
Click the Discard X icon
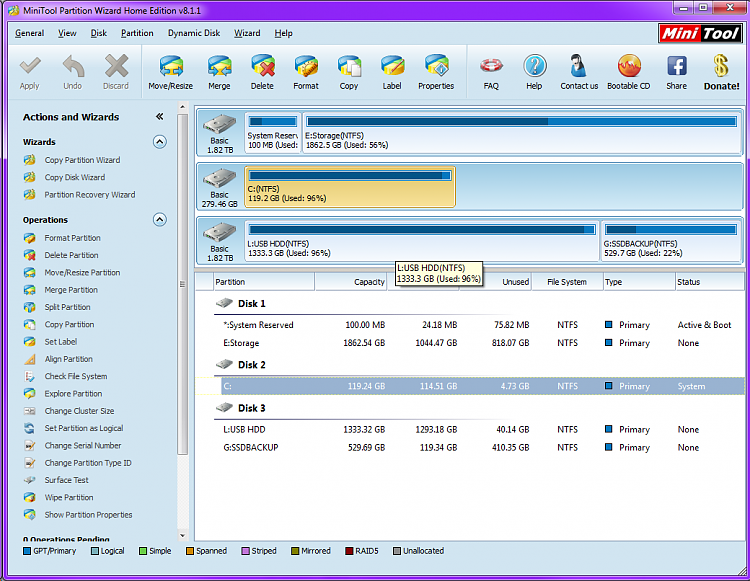(x=116, y=66)
